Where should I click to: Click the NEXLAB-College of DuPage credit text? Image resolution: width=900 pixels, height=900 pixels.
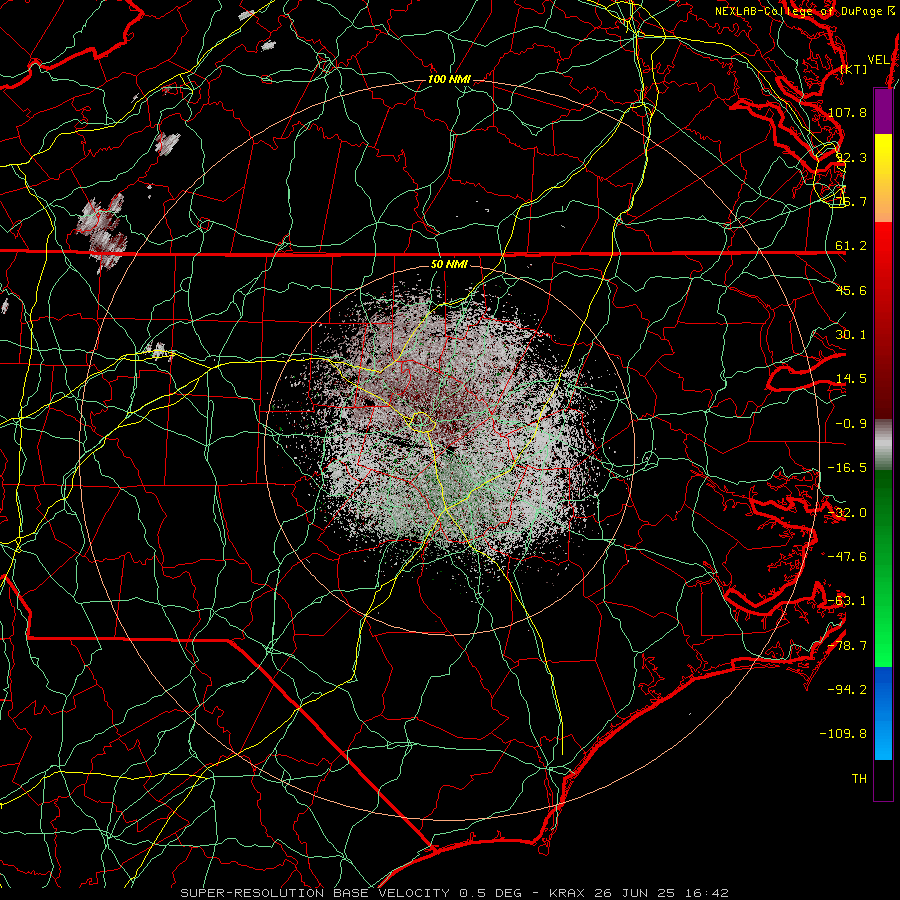coord(806,11)
